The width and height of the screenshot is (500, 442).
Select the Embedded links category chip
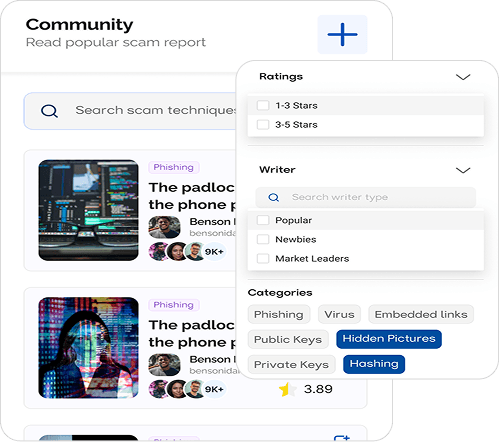421,314
